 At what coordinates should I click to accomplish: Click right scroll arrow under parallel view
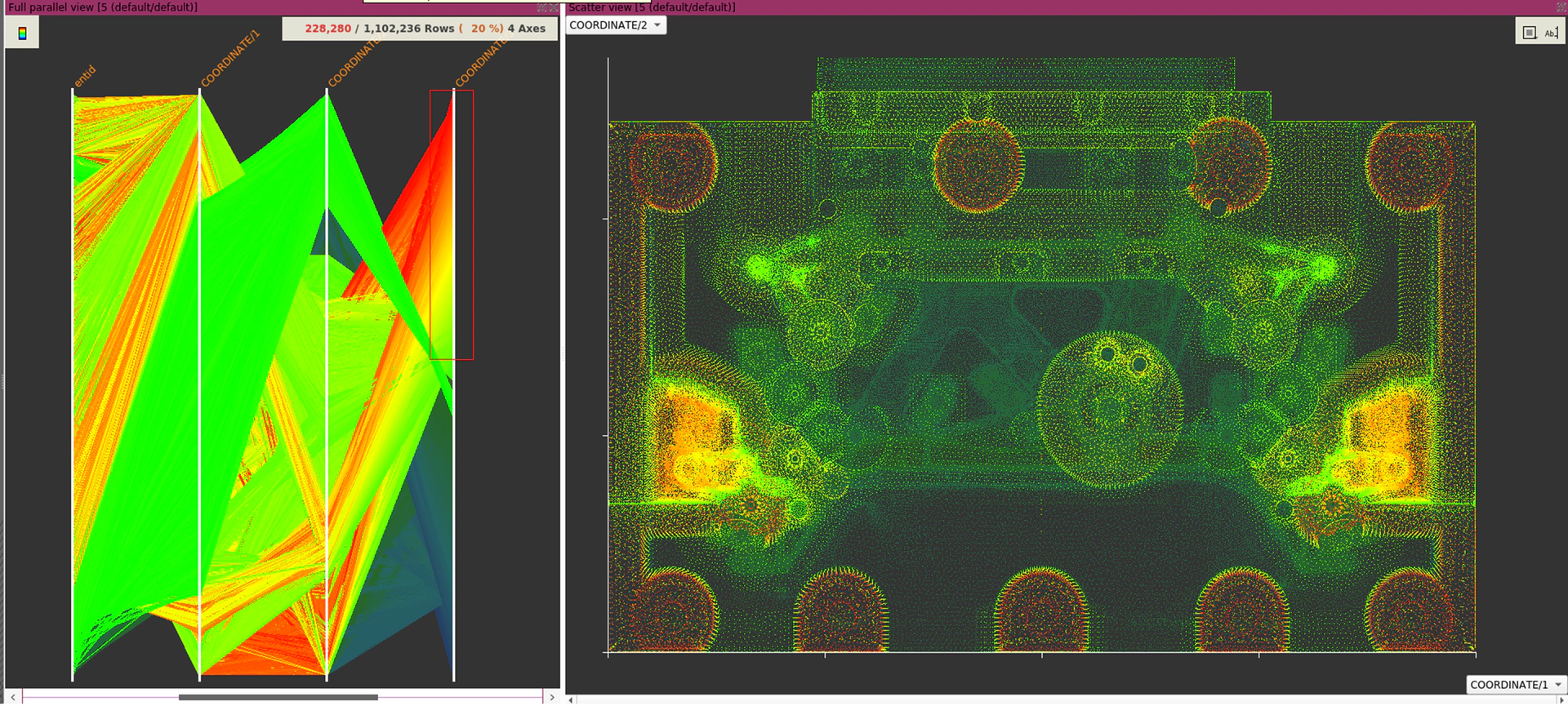click(552, 697)
